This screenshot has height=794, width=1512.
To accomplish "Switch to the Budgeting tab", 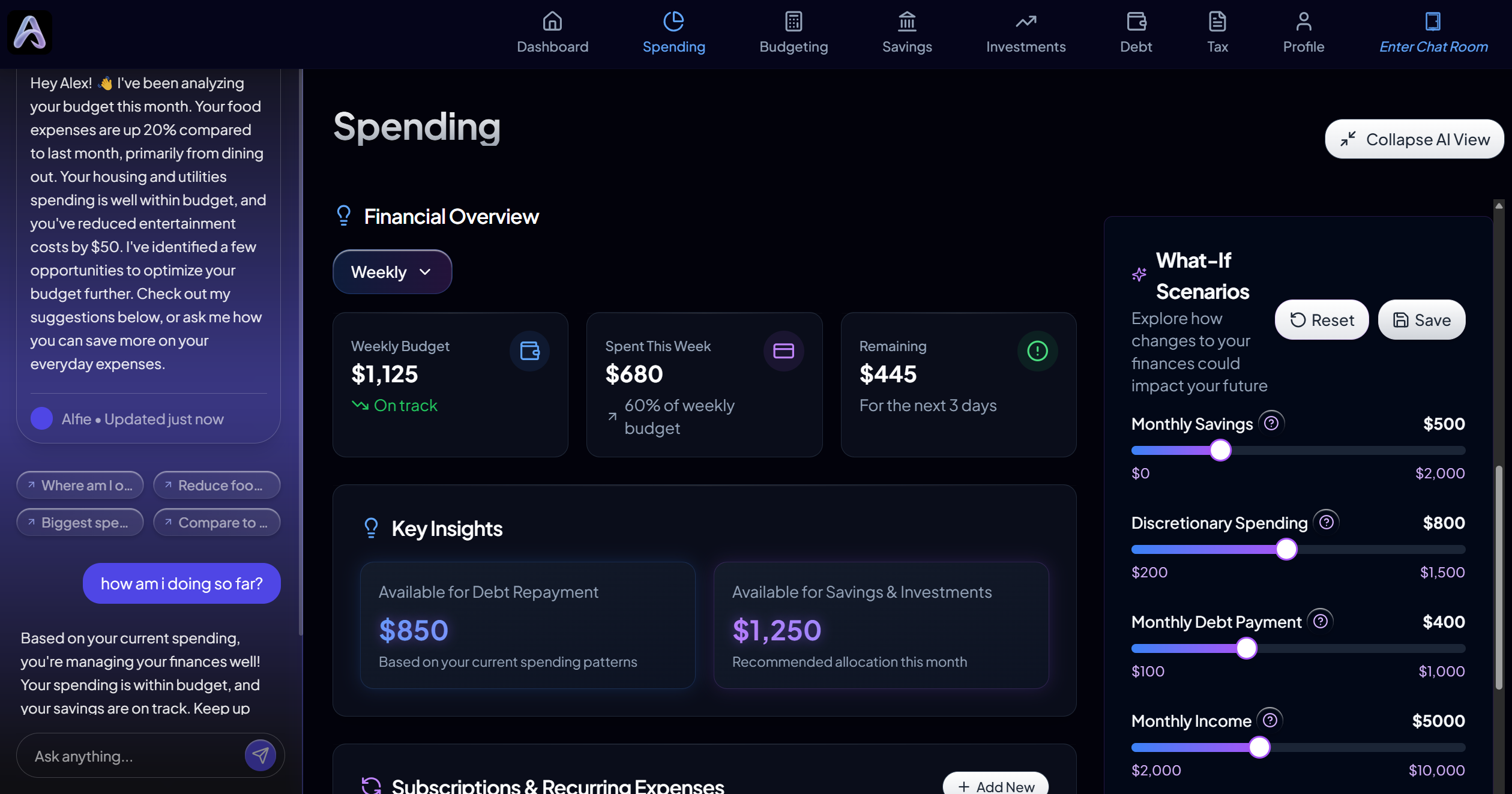I will [x=794, y=32].
